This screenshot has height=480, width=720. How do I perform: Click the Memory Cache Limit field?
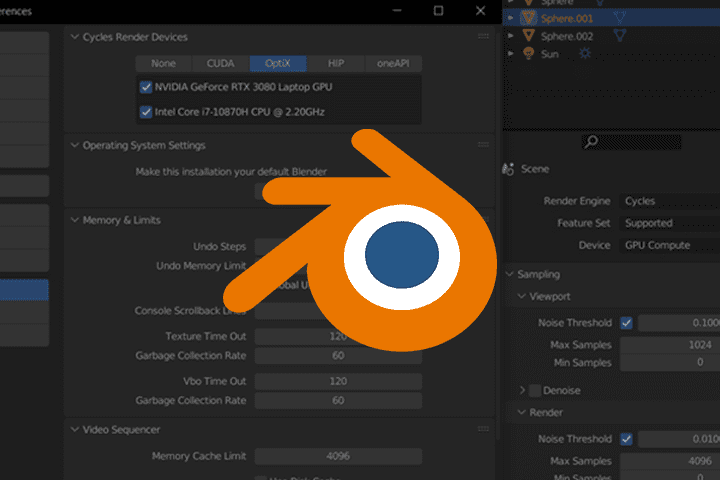pos(338,456)
